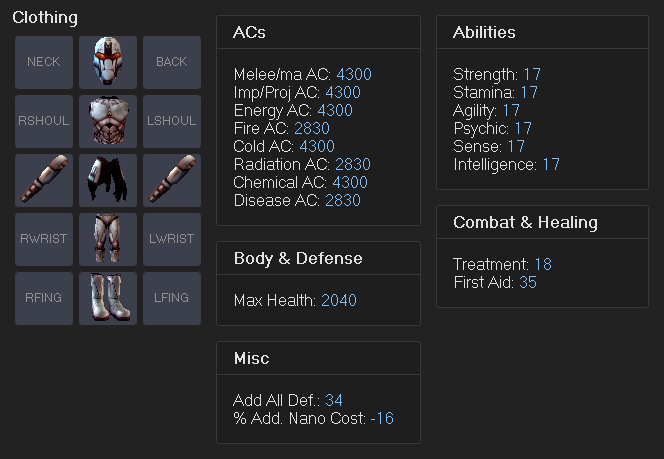Open the LFING ring slot
This screenshot has height=459, width=664.
pos(172,298)
